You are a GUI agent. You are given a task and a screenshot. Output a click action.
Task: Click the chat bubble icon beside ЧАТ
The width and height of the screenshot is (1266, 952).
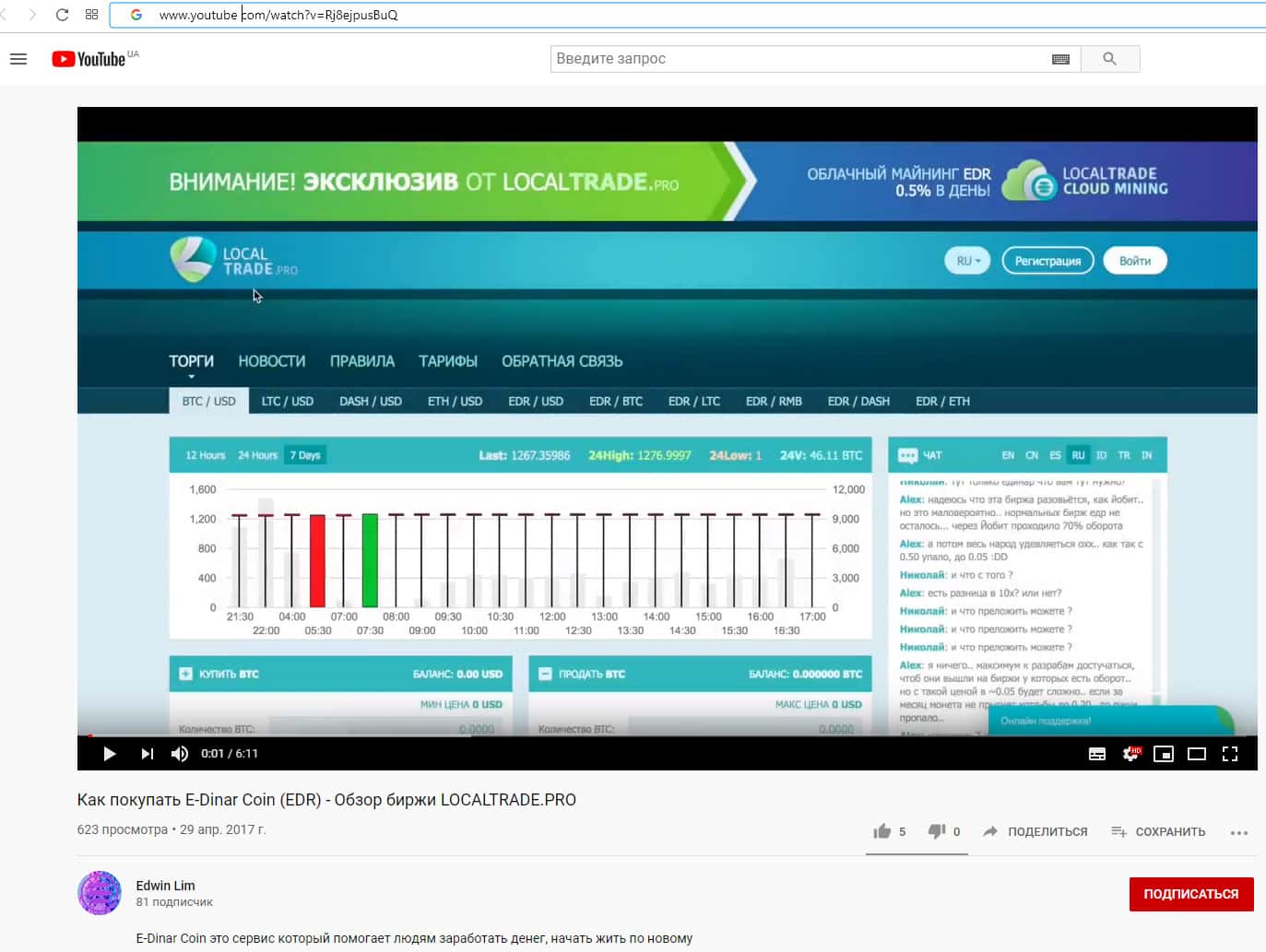(x=907, y=455)
